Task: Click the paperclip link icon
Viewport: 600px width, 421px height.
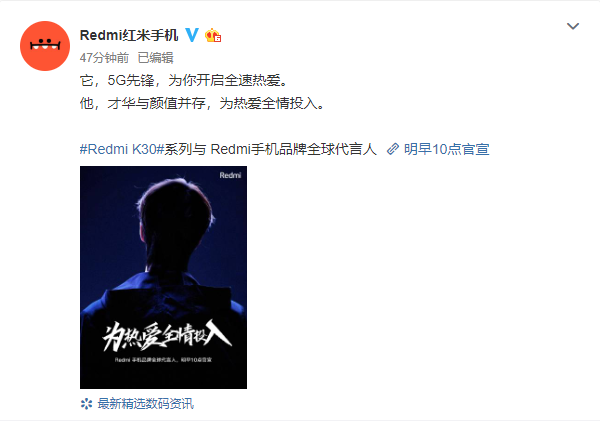Action: [x=393, y=149]
